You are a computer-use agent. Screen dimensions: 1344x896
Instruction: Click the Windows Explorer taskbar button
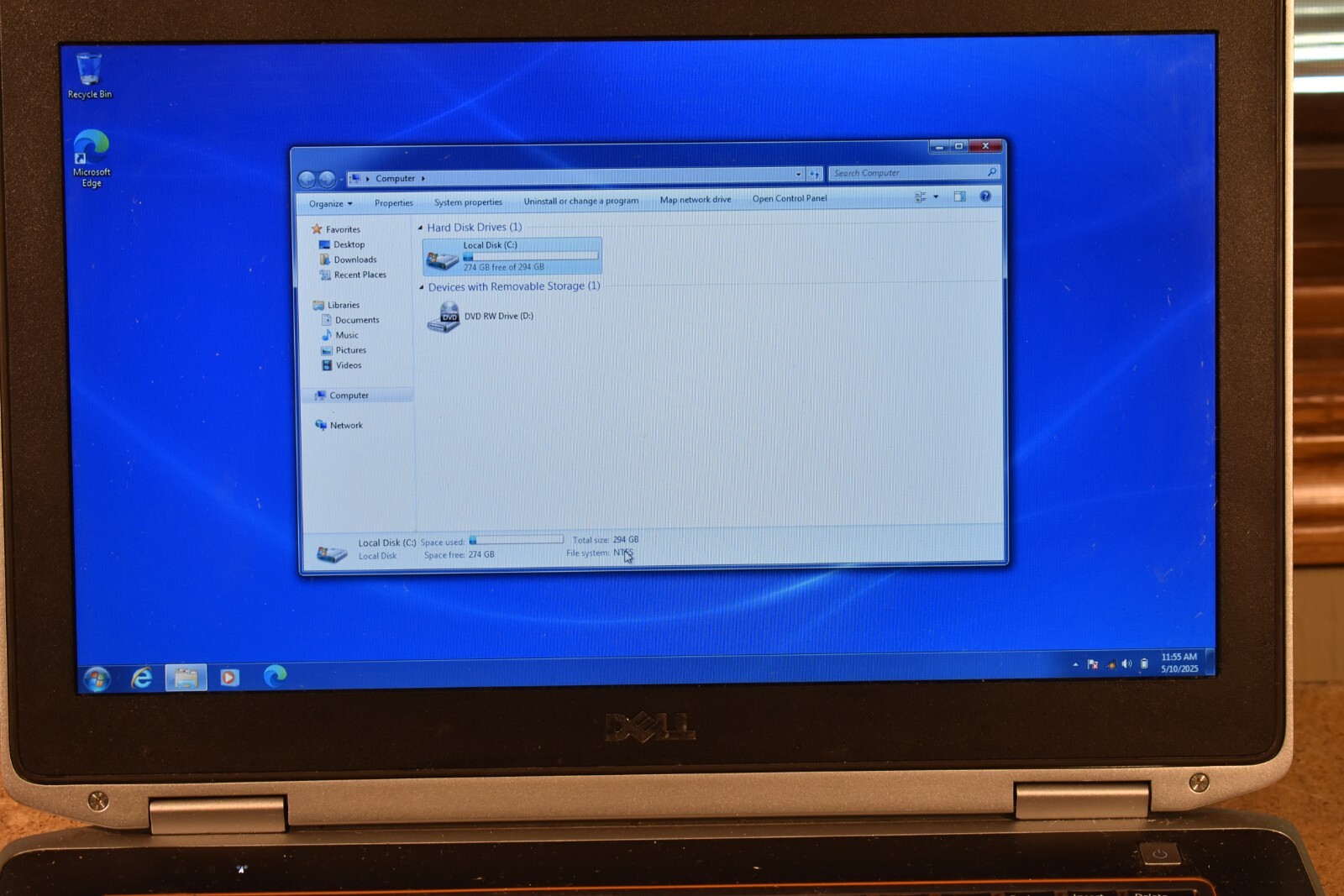point(186,677)
